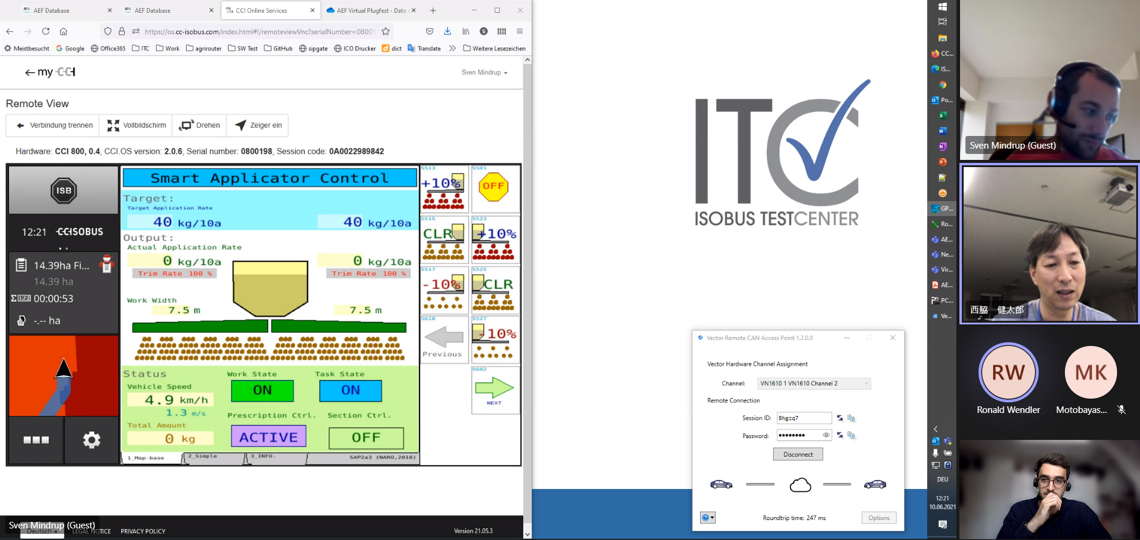Tap the CLR softkey S515
The height and width of the screenshot is (540, 1140).
point(444,239)
